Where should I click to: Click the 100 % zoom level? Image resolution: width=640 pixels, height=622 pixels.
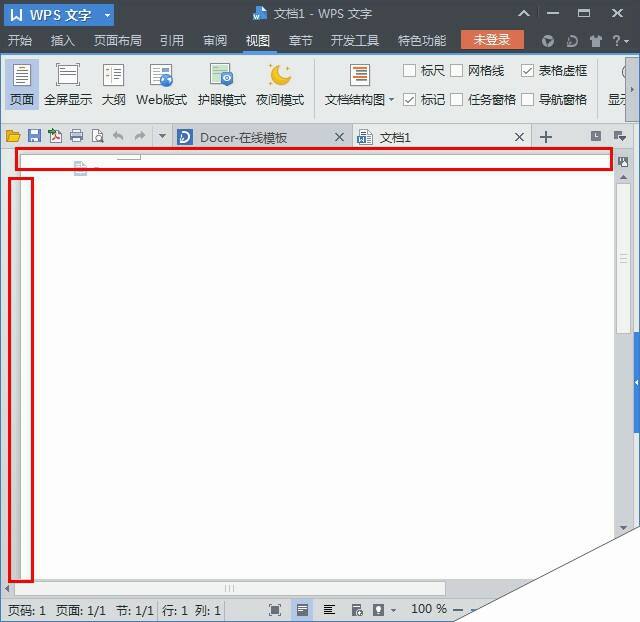point(429,609)
